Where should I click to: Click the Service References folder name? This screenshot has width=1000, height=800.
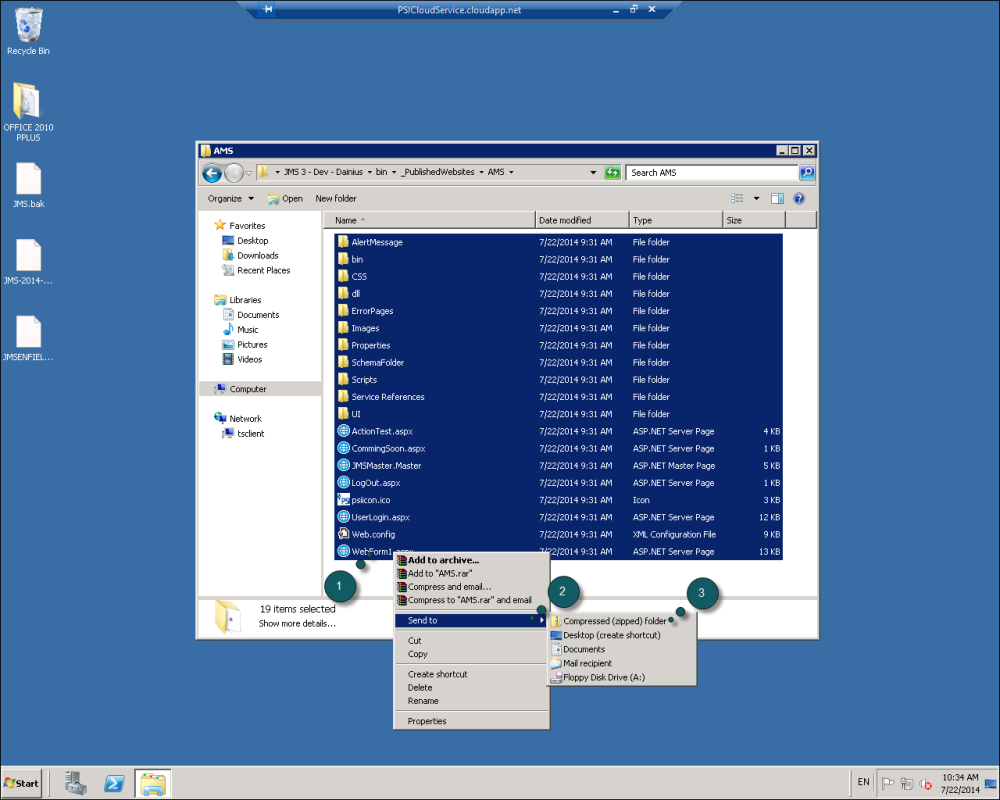tap(388, 396)
